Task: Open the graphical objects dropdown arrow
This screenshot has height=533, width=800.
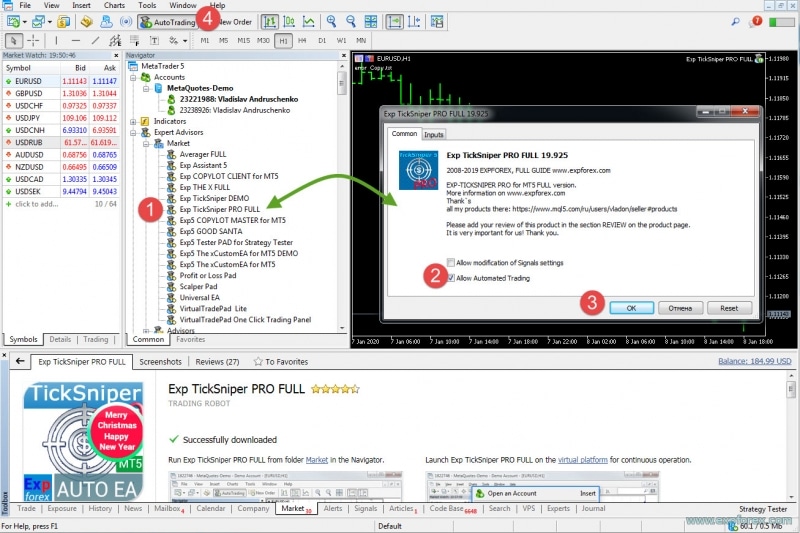Action: [x=185, y=40]
